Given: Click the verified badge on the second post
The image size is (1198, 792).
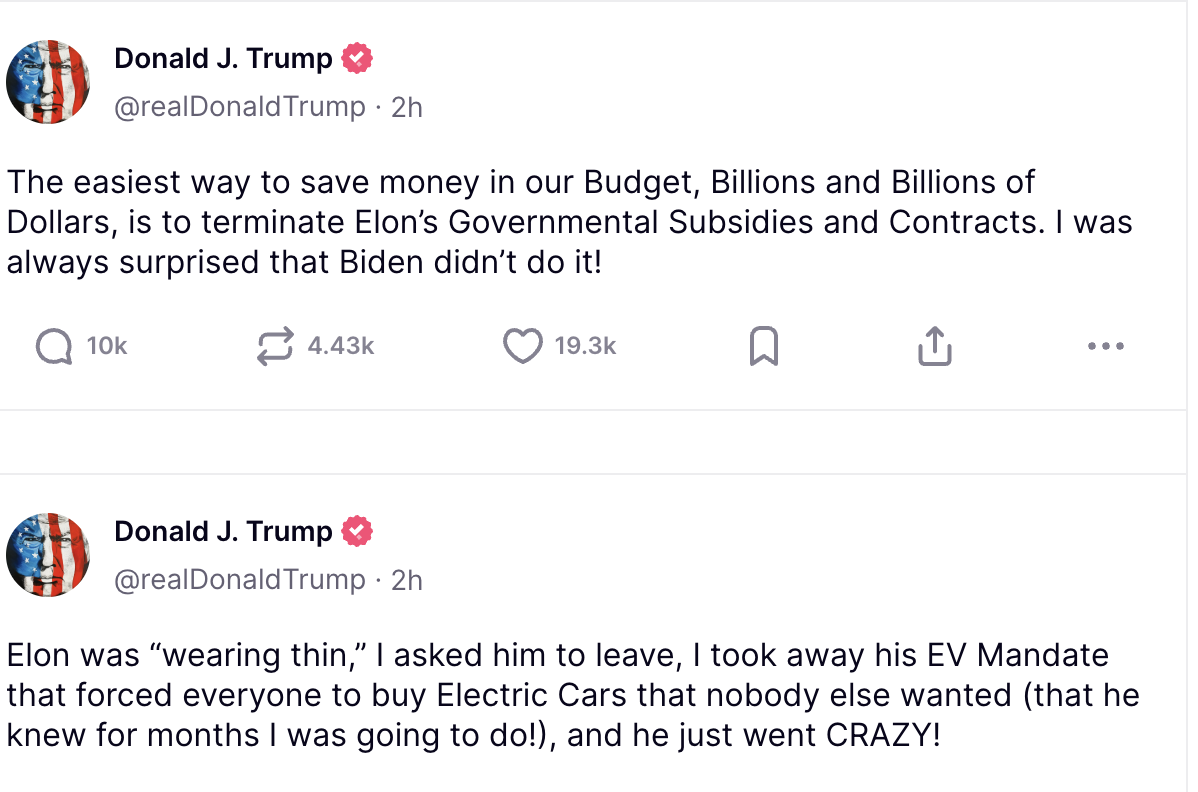Looking at the screenshot, I should click(x=357, y=531).
